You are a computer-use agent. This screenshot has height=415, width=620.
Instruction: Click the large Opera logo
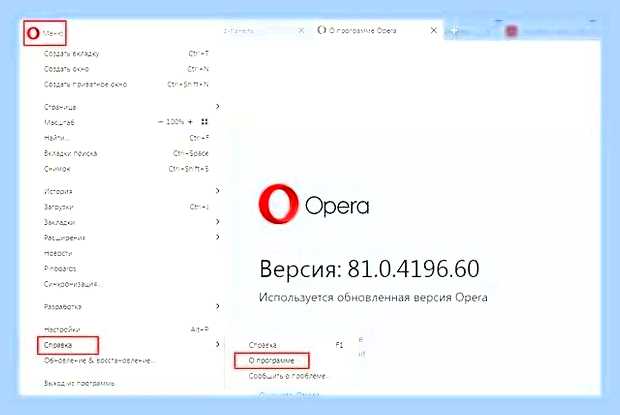coord(278,204)
